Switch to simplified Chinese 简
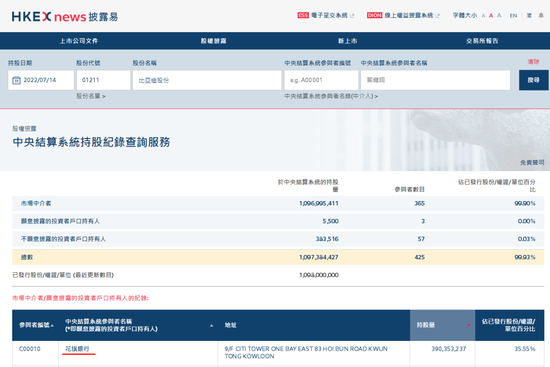This screenshot has width=550, height=367. [529, 15]
